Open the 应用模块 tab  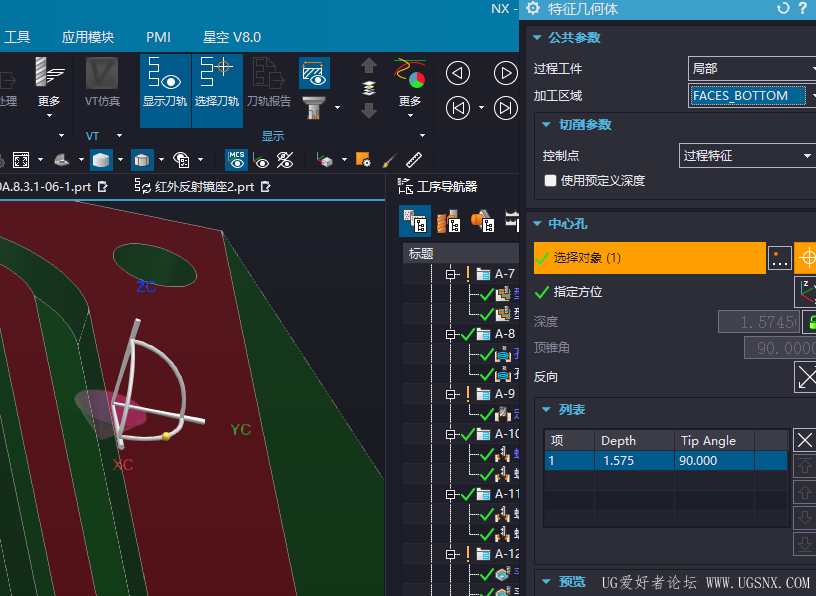87,37
